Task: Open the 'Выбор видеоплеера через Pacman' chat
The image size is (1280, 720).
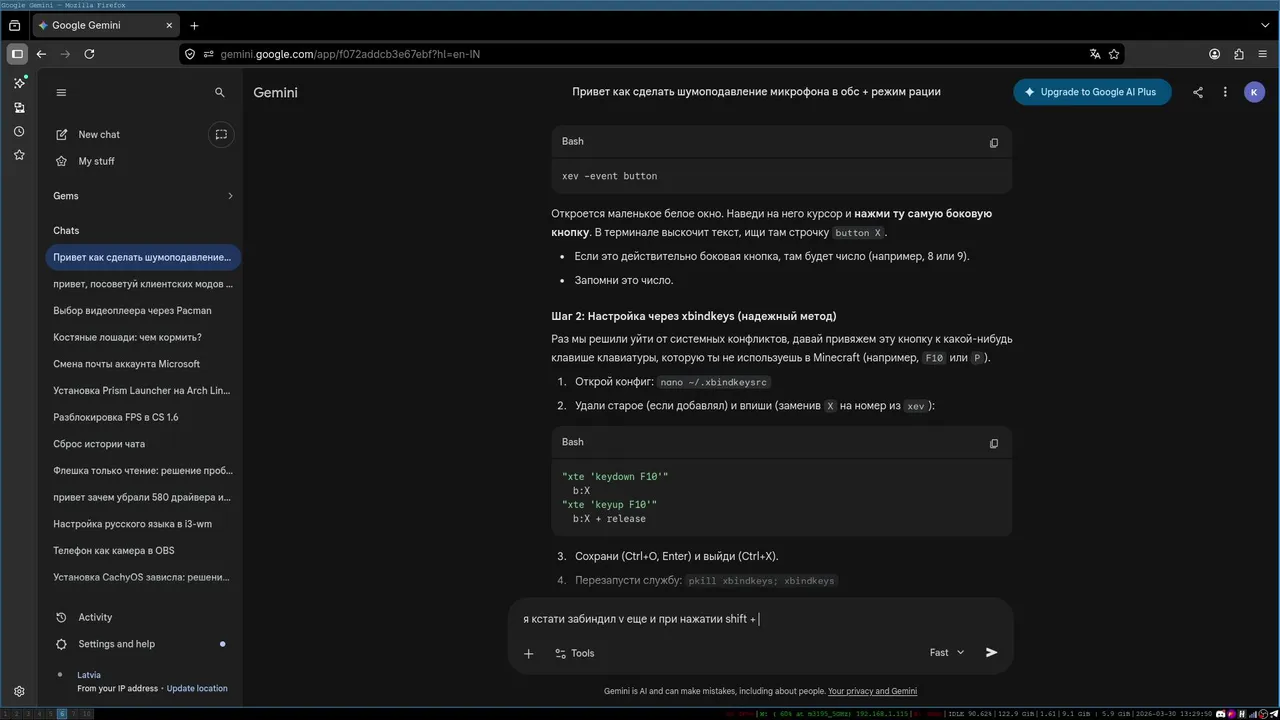Action: 132,310
